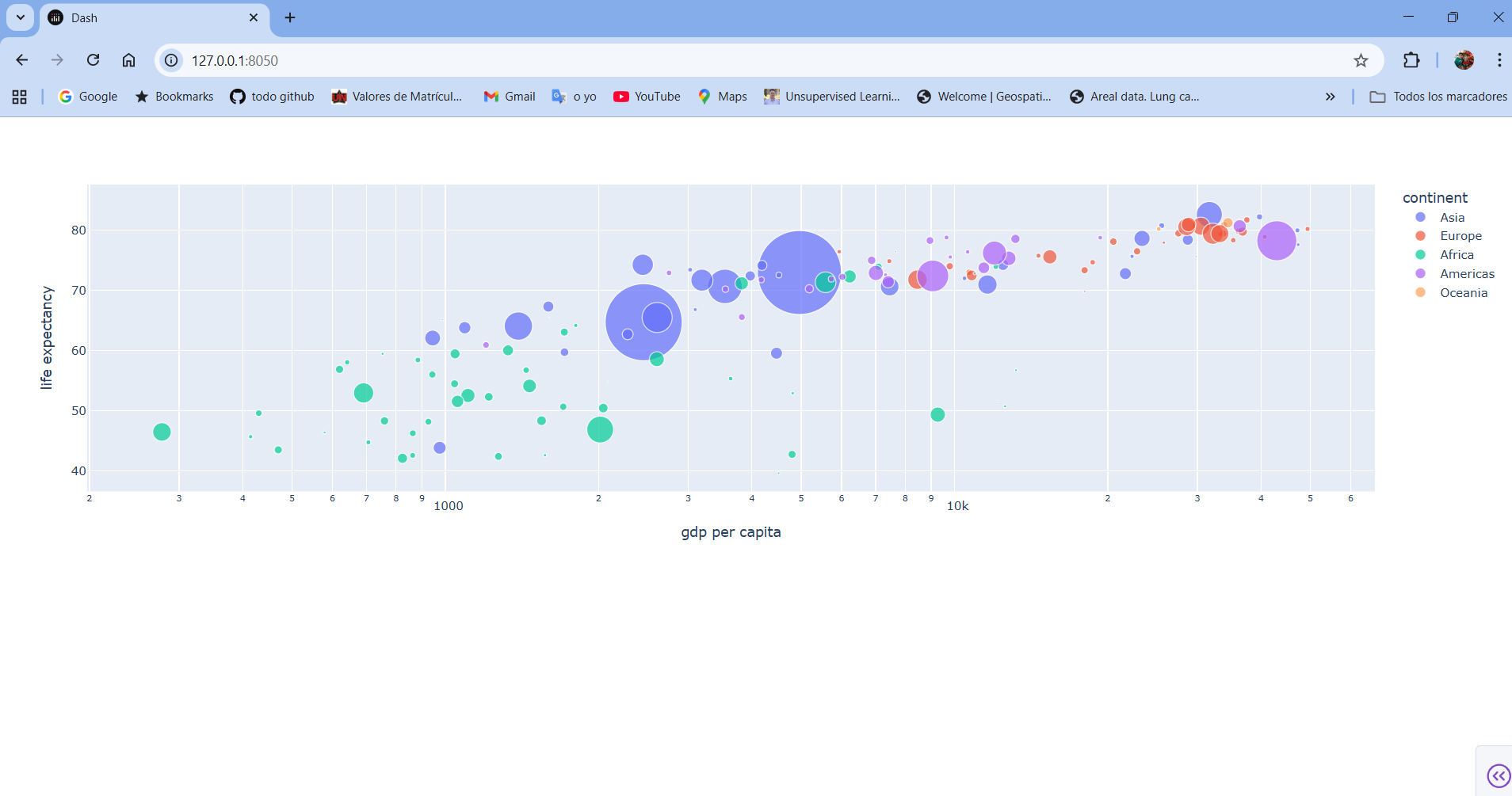The width and height of the screenshot is (1512, 796).
Task: Open the apps grid in bookmarks bar
Action: coord(20,97)
